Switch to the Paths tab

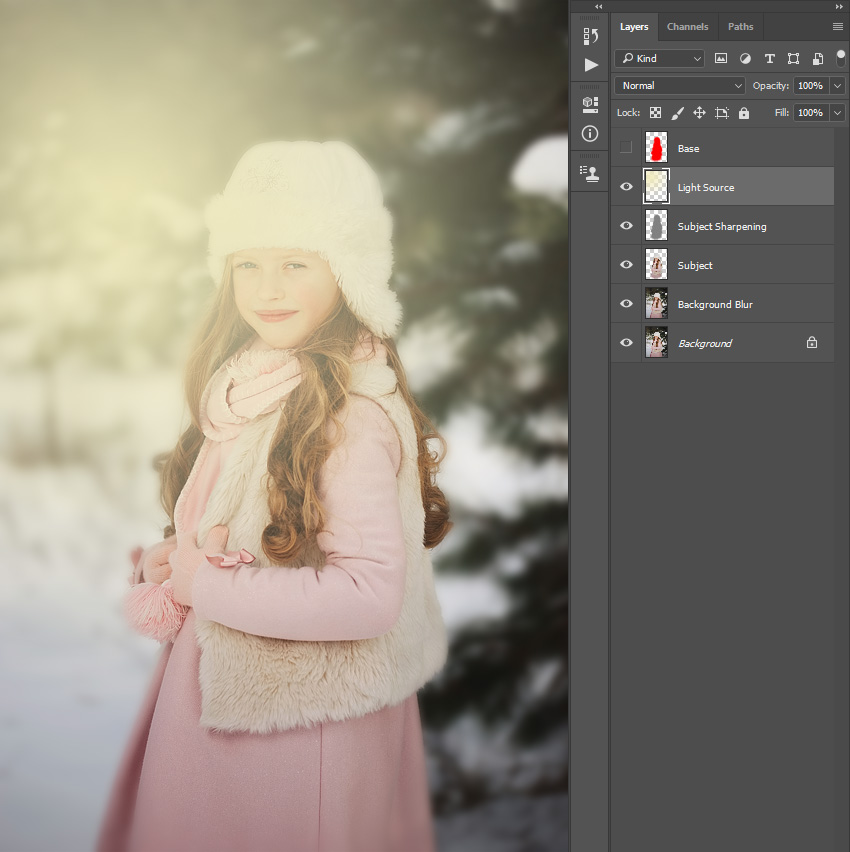tap(740, 27)
